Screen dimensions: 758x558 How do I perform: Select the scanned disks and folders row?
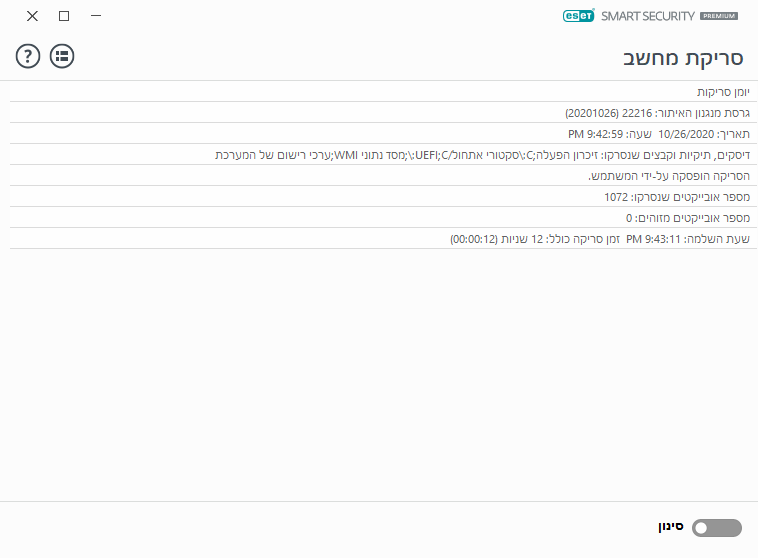point(383,155)
